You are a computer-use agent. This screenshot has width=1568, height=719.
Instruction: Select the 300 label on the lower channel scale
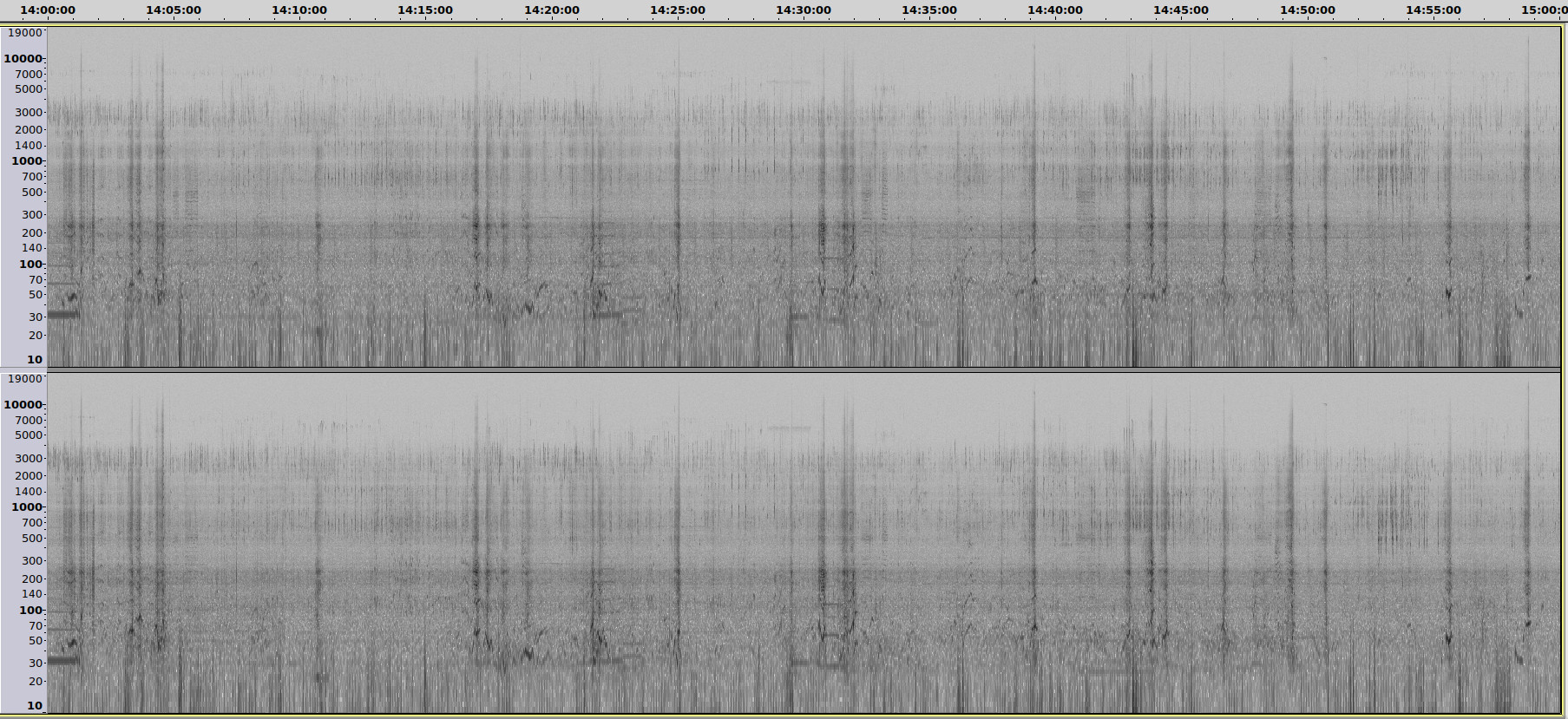pos(32,561)
